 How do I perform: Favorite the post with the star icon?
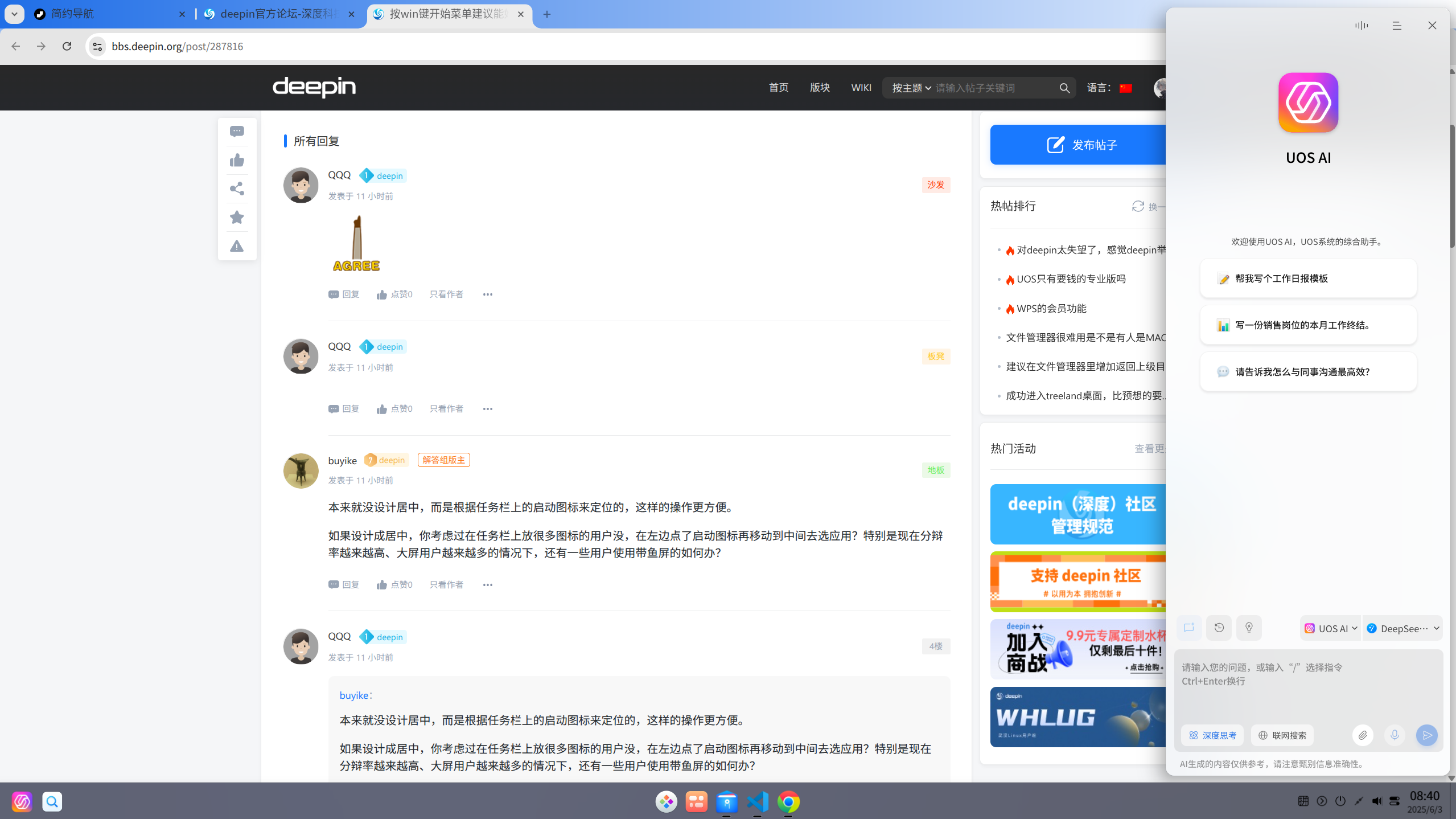[237, 217]
